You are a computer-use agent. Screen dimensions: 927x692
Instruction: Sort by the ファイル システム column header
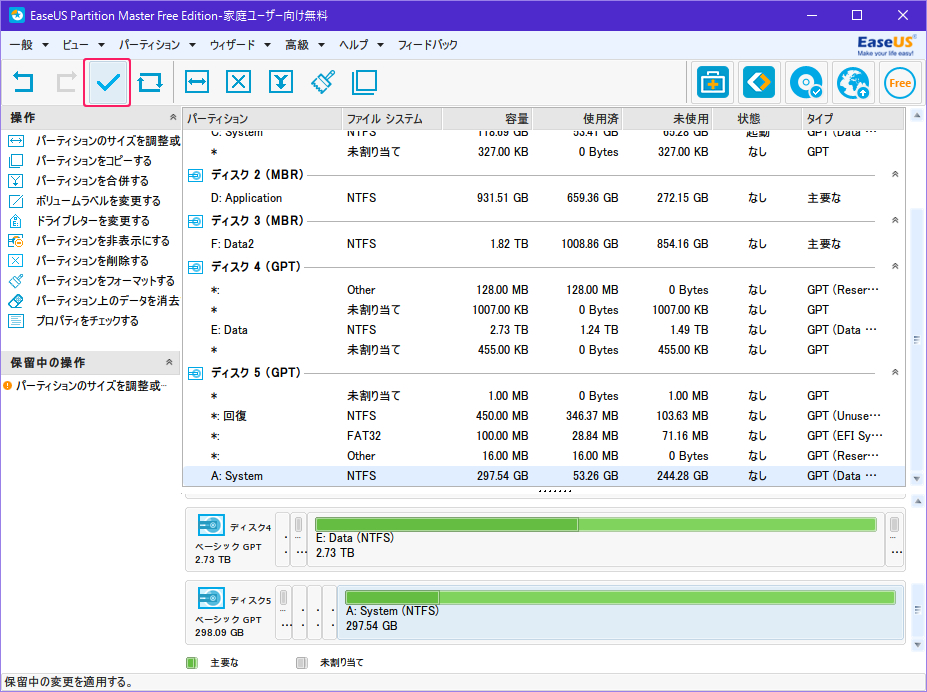(392, 119)
